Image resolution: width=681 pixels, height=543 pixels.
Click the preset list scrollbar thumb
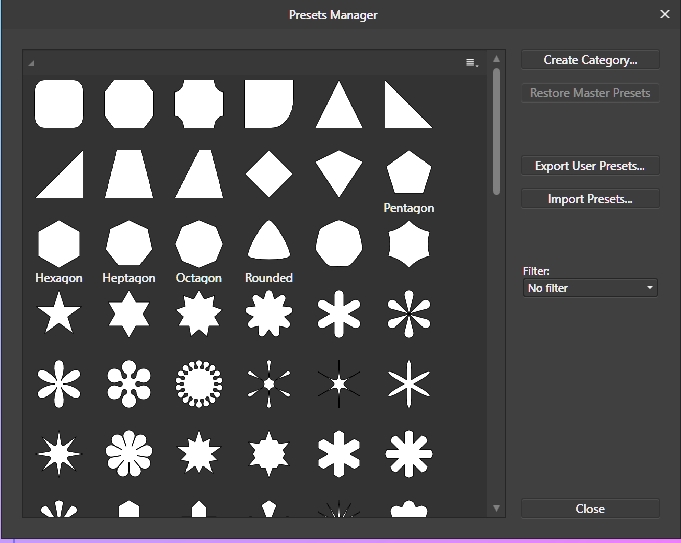(496, 132)
